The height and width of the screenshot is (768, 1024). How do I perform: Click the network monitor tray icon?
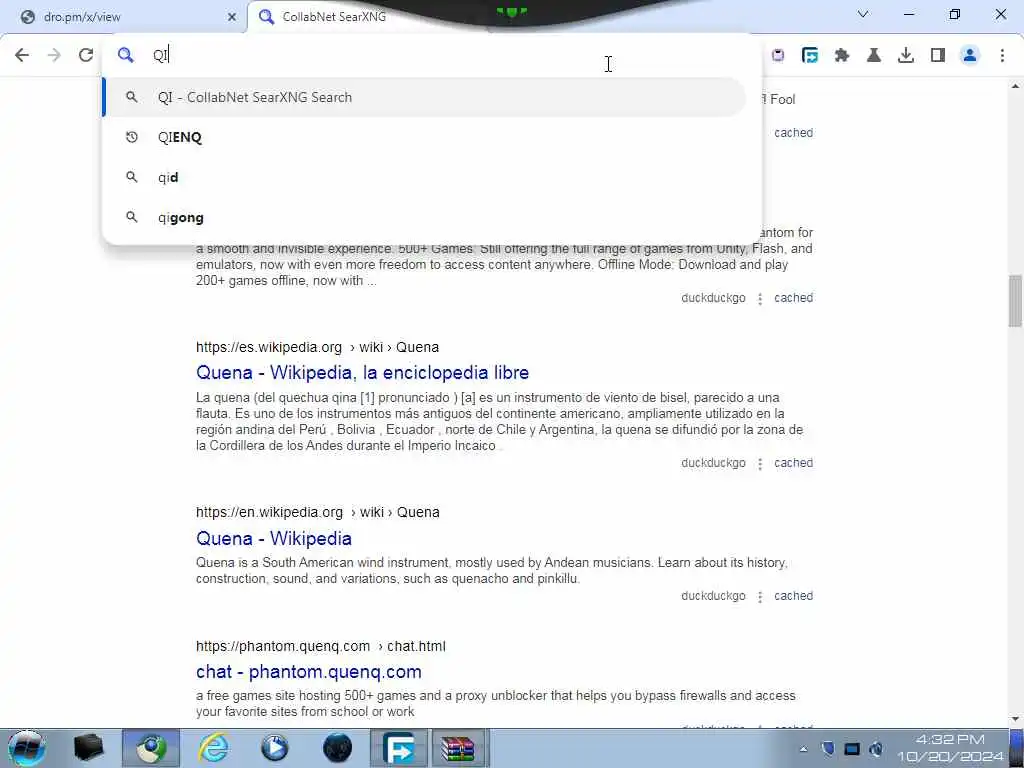click(852, 749)
